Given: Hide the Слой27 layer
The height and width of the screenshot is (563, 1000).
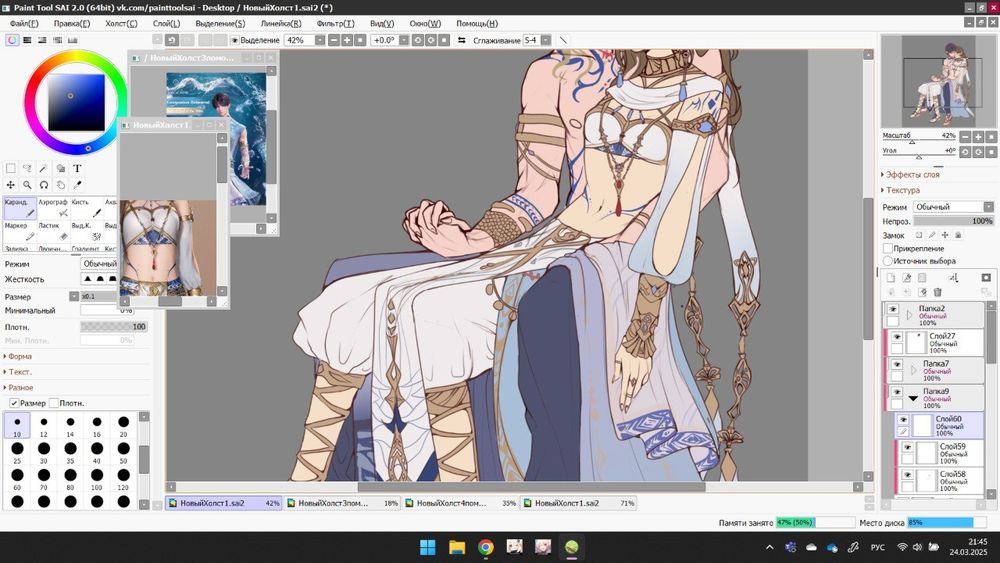Looking at the screenshot, I should tap(897, 337).
